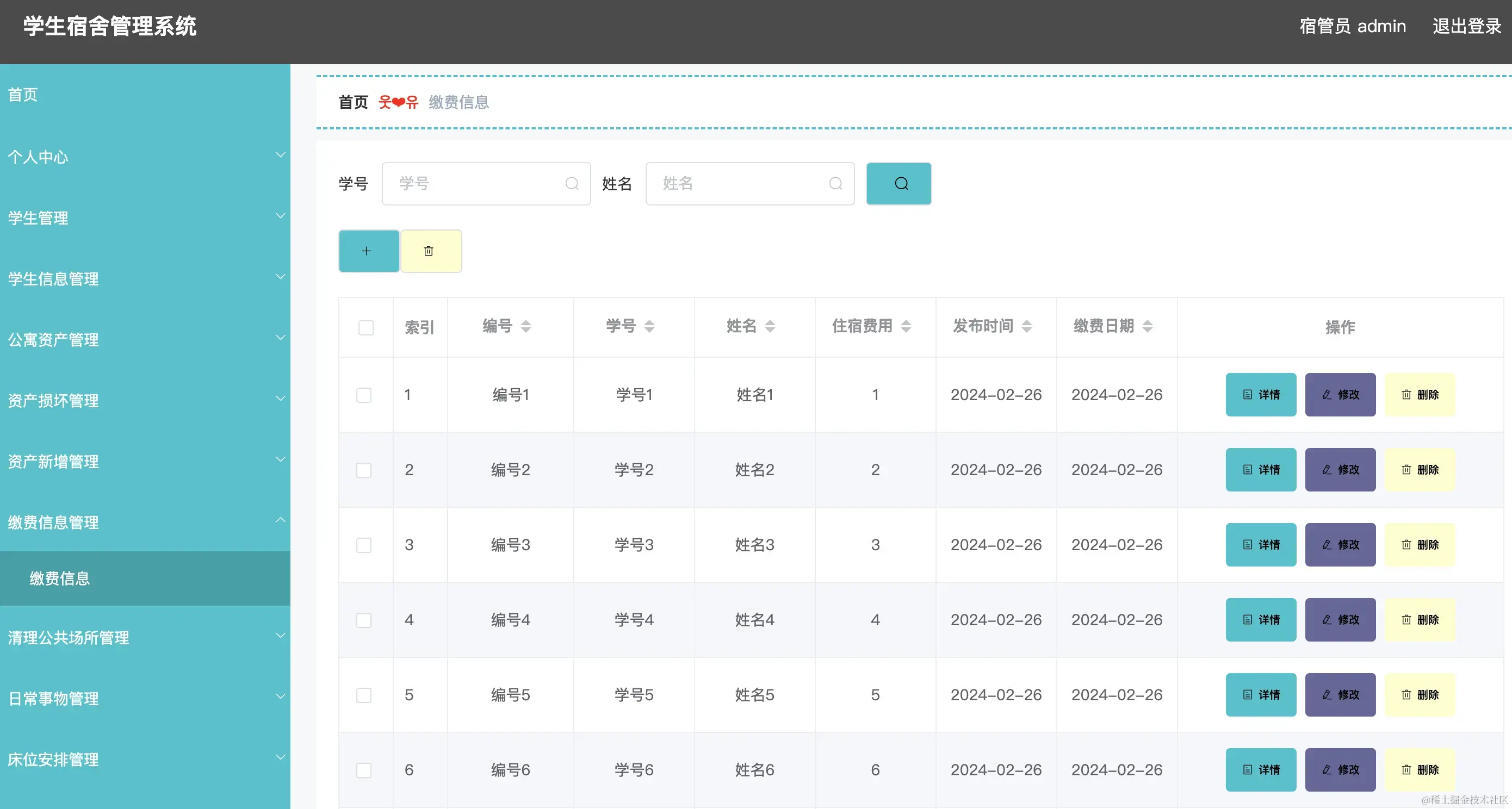Select 缴费信息 in the sidebar
1512x809 pixels.
point(59,578)
